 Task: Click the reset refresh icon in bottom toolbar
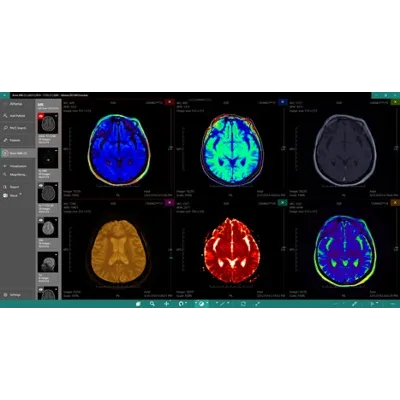[x=243, y=304]
